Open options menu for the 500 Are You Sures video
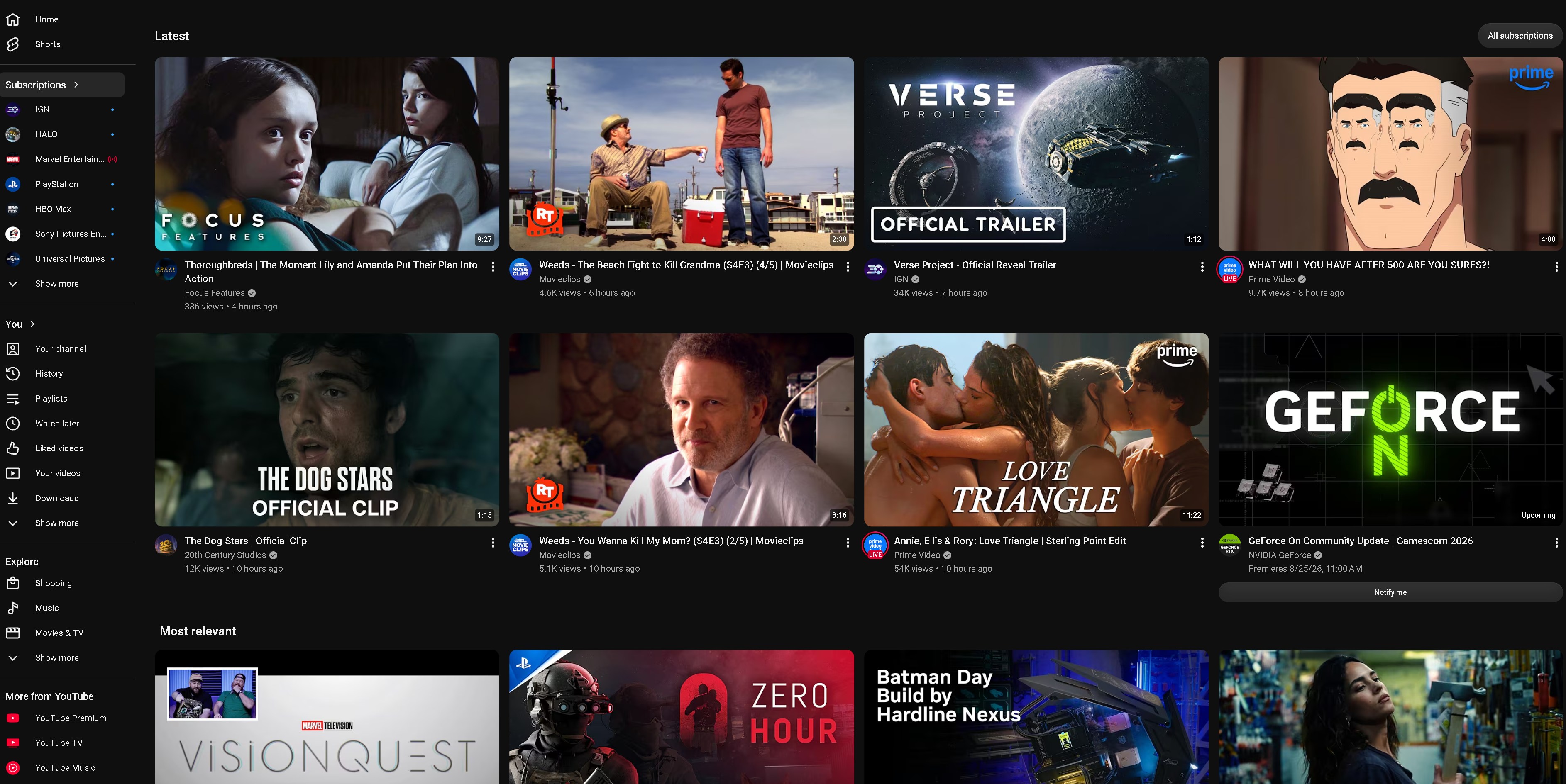 1557,267
